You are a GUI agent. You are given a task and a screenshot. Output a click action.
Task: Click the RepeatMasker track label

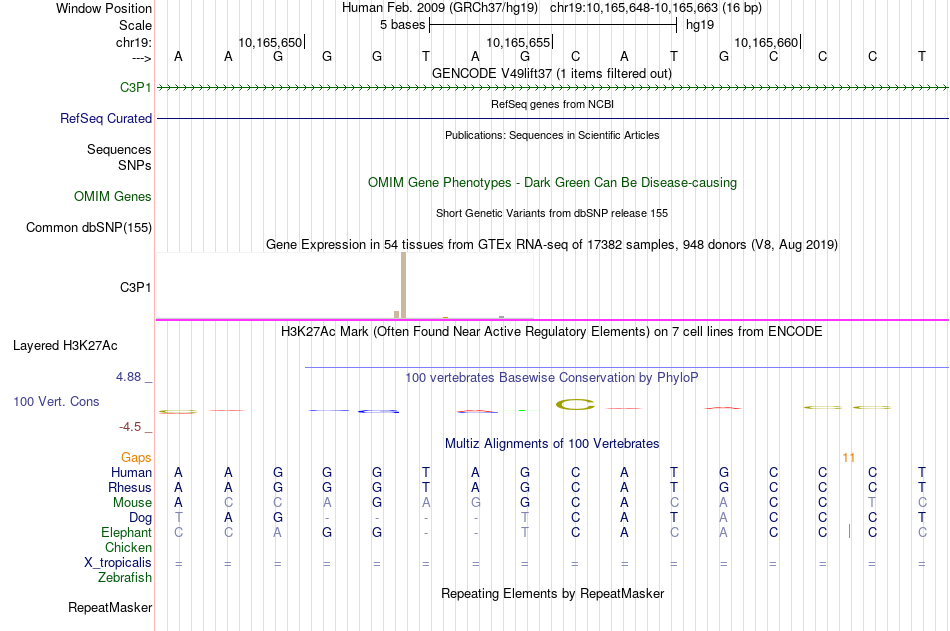click(x=110, y=607)
